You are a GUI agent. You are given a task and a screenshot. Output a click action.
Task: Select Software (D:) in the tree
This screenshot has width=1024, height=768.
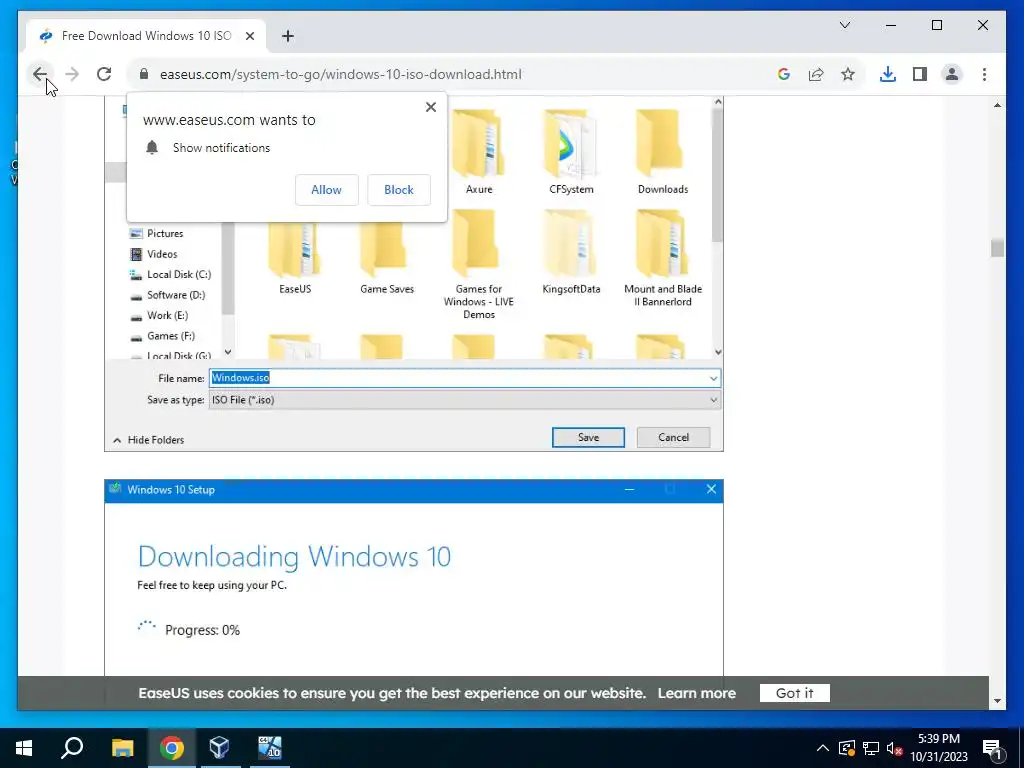coord(168,295)
